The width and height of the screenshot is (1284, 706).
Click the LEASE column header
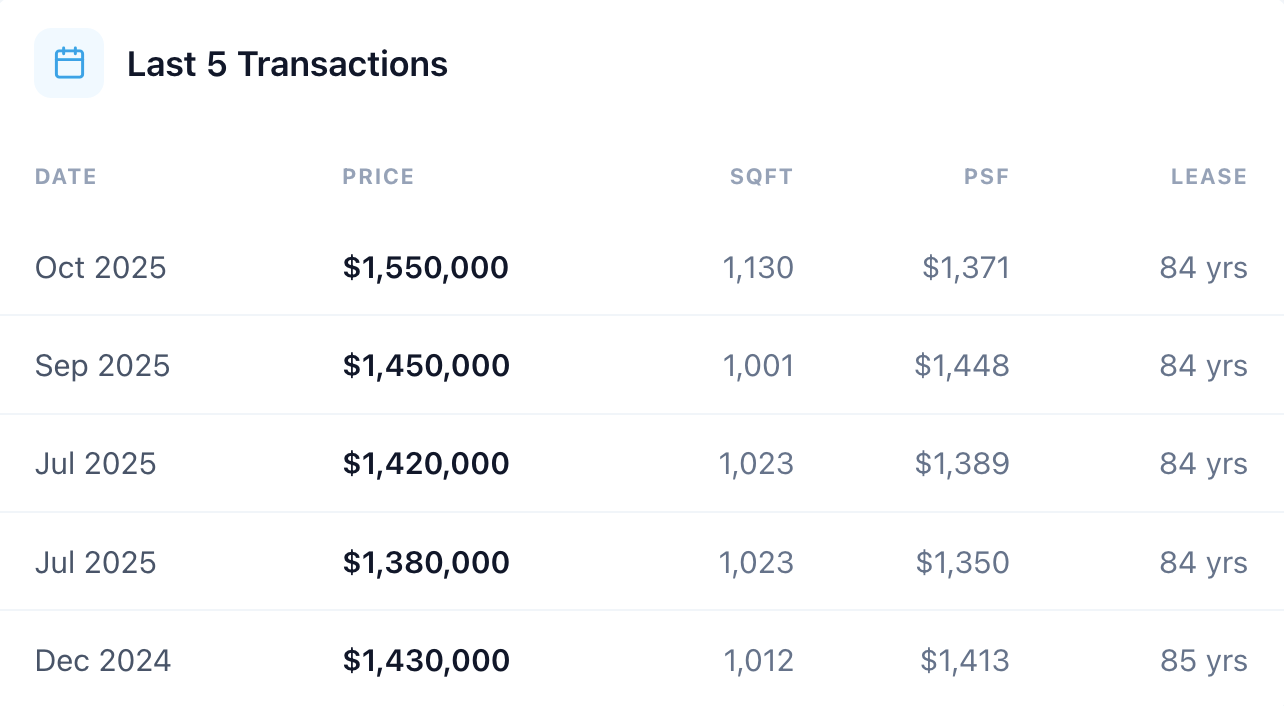point(1209,177)
